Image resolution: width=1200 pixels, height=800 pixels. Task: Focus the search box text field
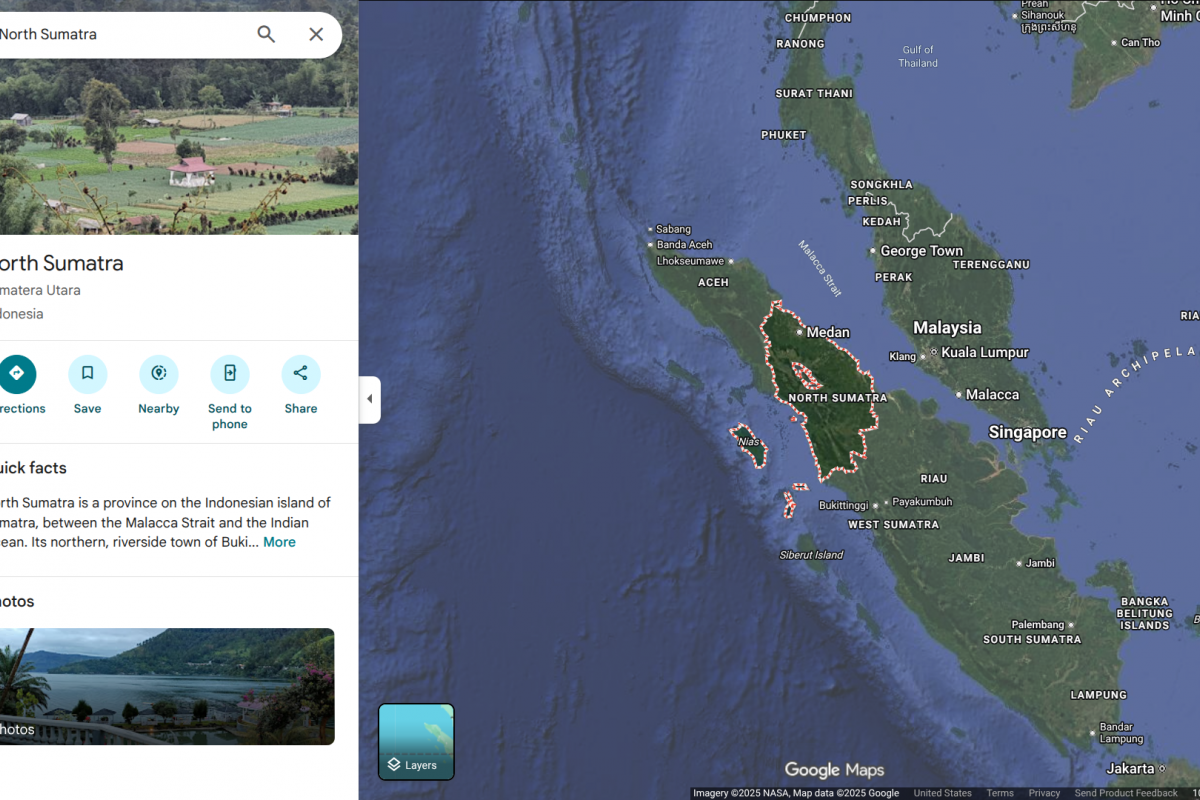[x=120, y=34]
